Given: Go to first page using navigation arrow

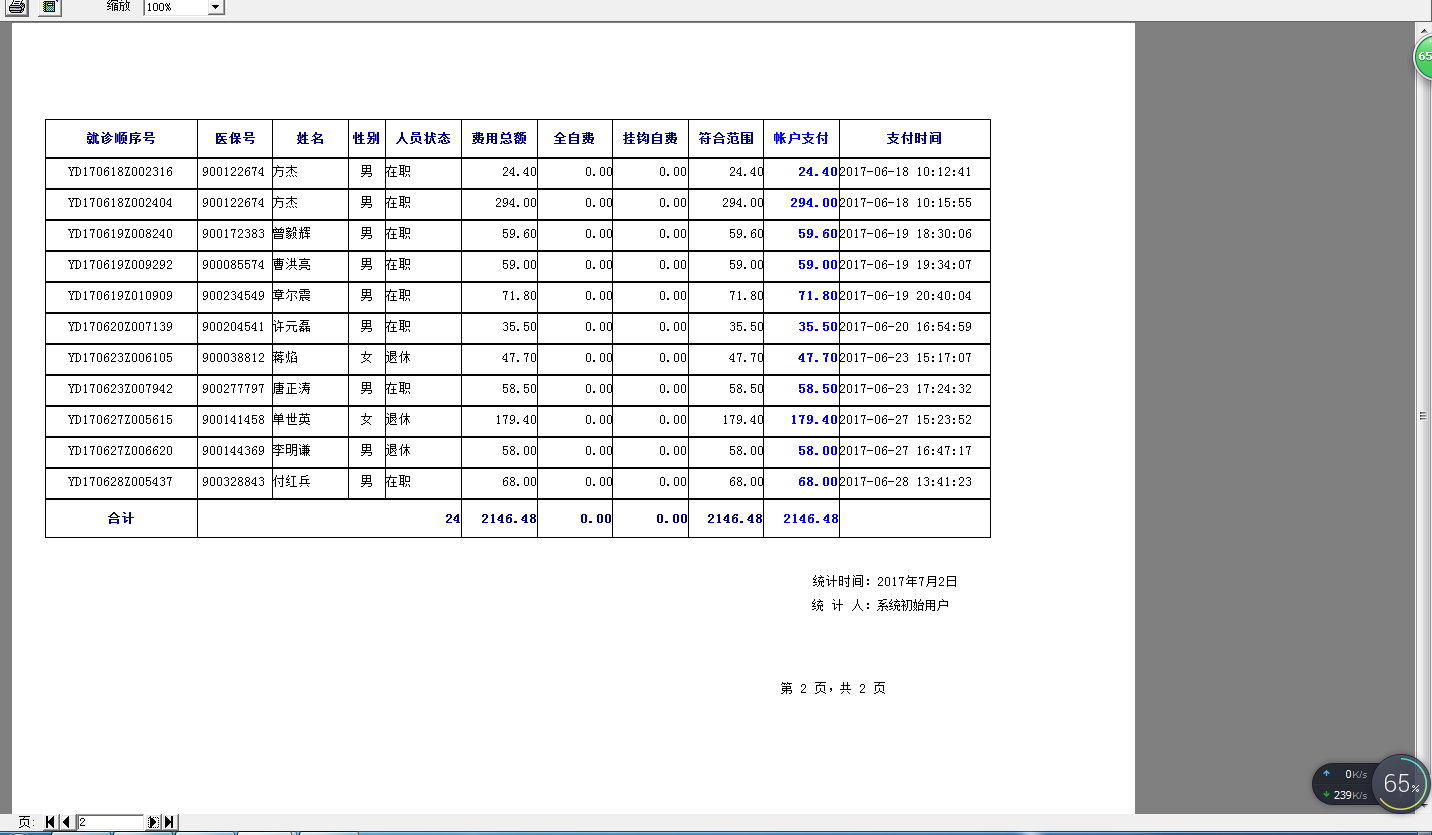Looking at the screenshot, I should pos(50,822).
